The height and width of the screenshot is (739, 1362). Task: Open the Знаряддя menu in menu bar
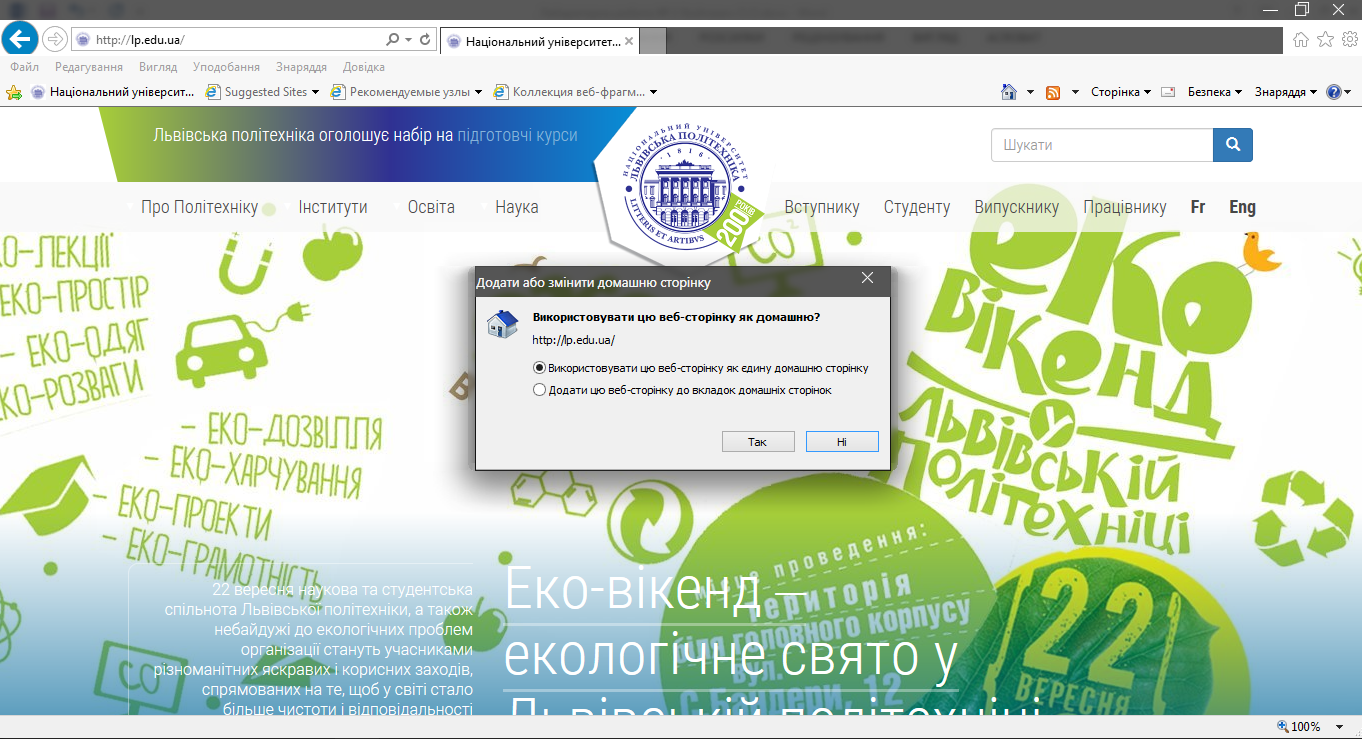pyautogui.click(x=301, y=67)
